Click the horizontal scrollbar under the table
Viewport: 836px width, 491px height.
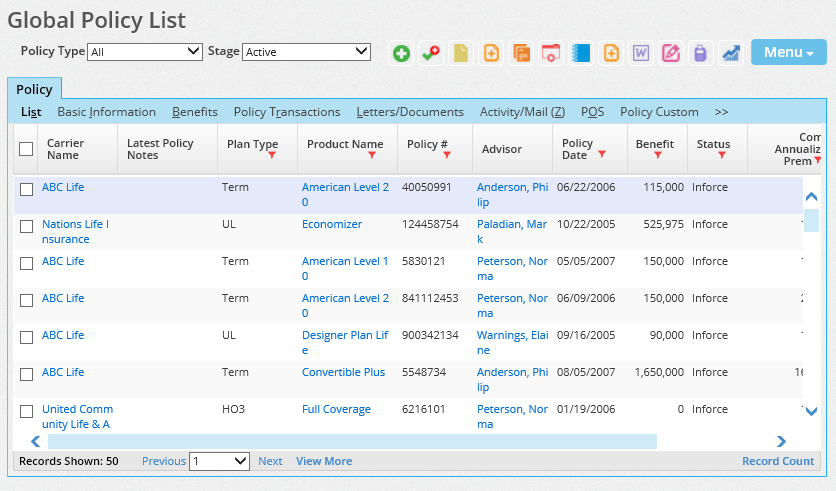click(x=352, y=441)
